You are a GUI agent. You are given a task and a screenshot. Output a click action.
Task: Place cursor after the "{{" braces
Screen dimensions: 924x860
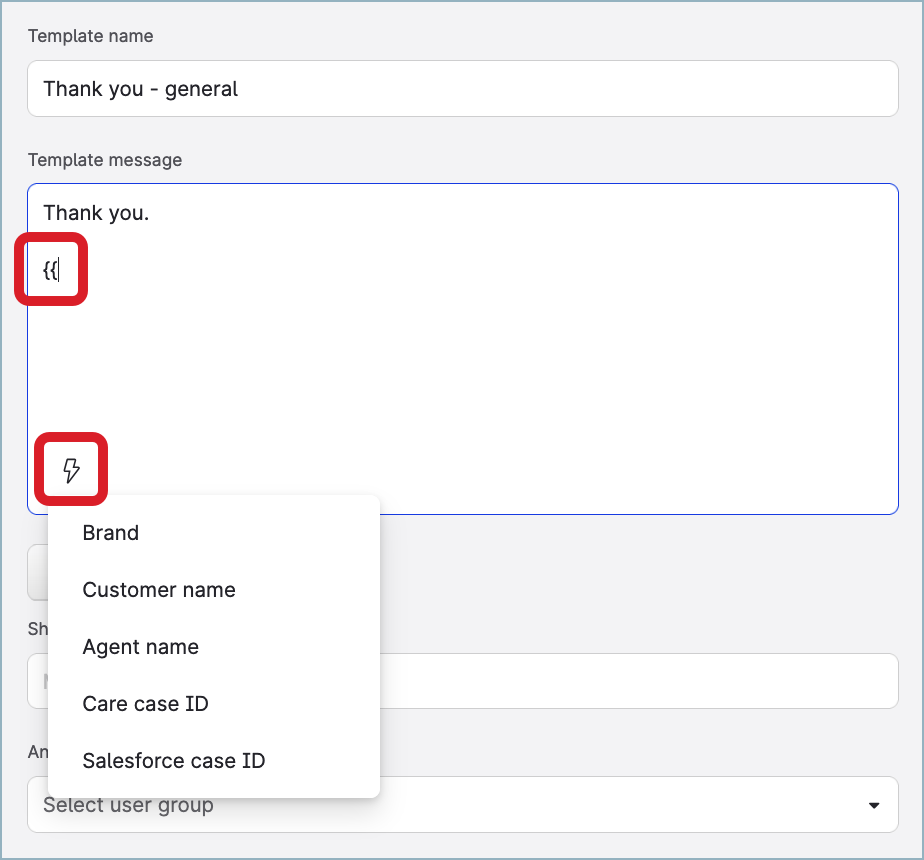click(61, 270)
